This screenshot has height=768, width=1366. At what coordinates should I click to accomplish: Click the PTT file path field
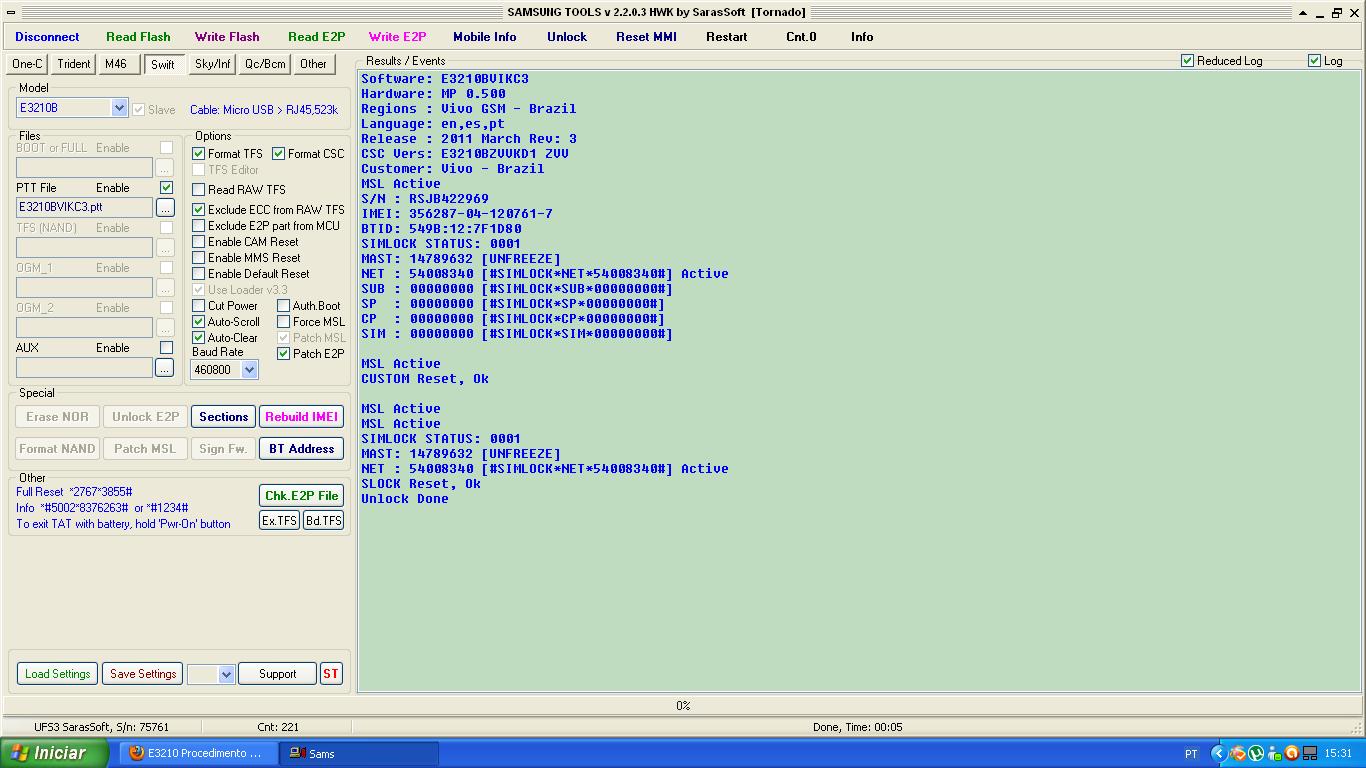(x=84, y=207)
